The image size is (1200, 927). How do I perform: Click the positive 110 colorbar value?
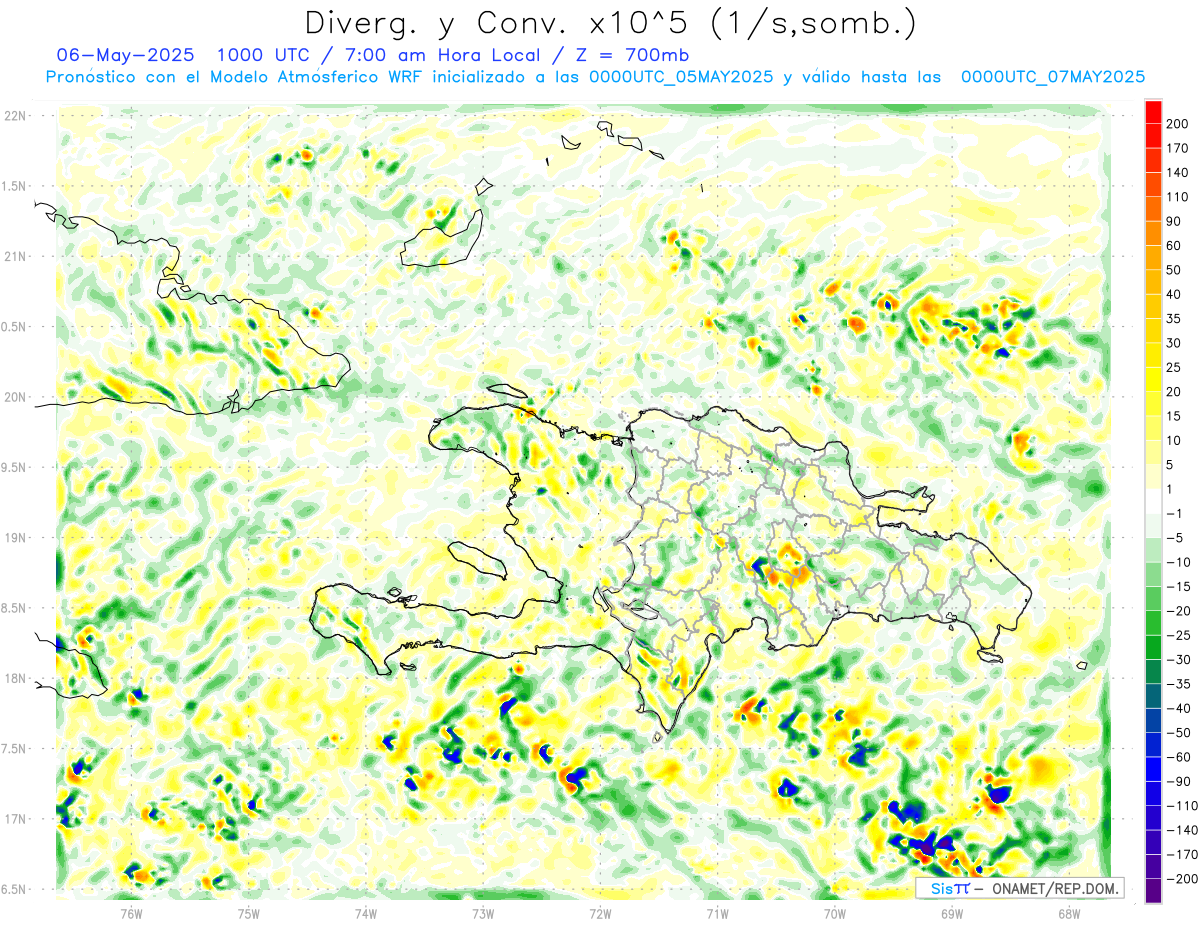(1179, 197)
